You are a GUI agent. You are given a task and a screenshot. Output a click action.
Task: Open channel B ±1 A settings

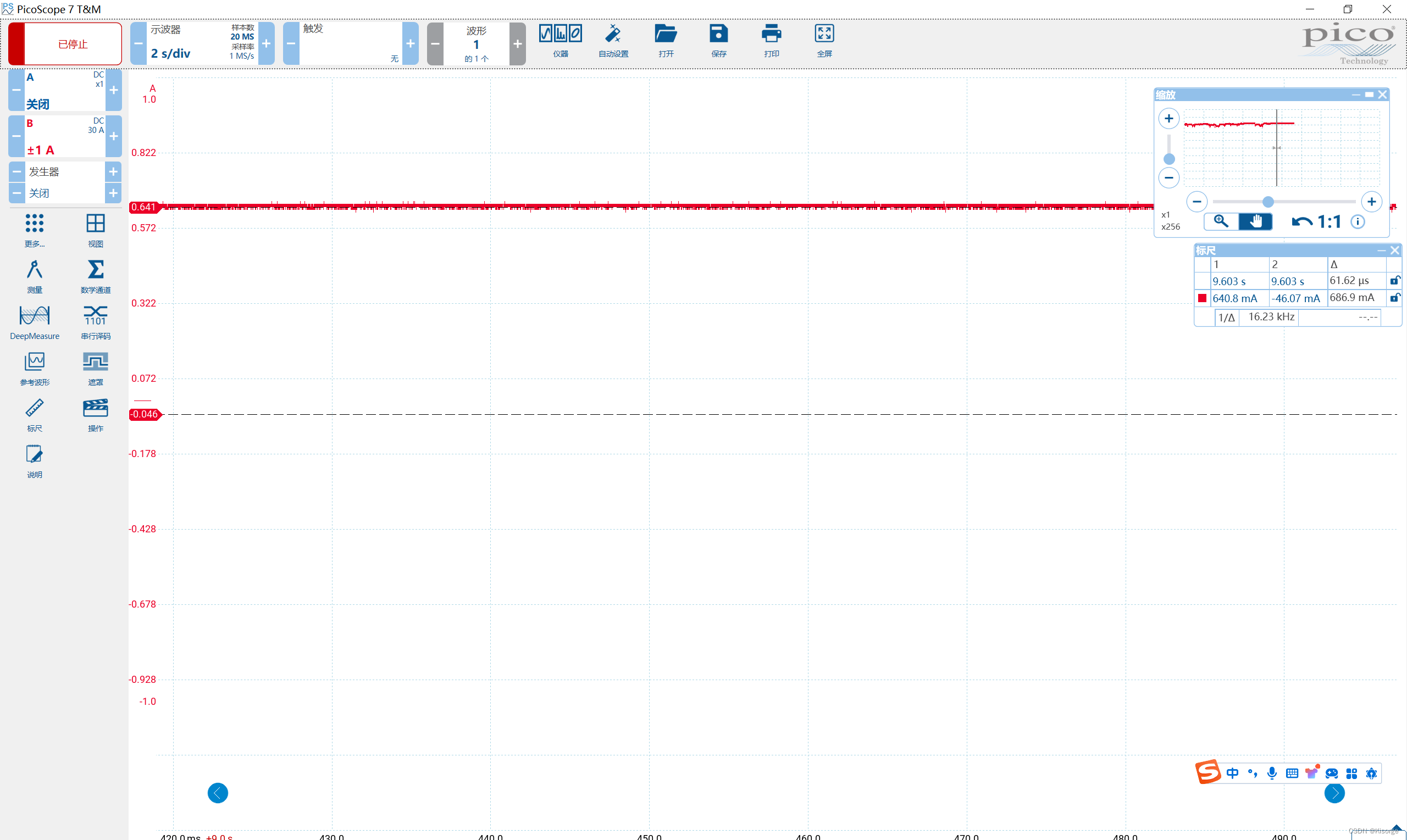[x=64, y=136]
